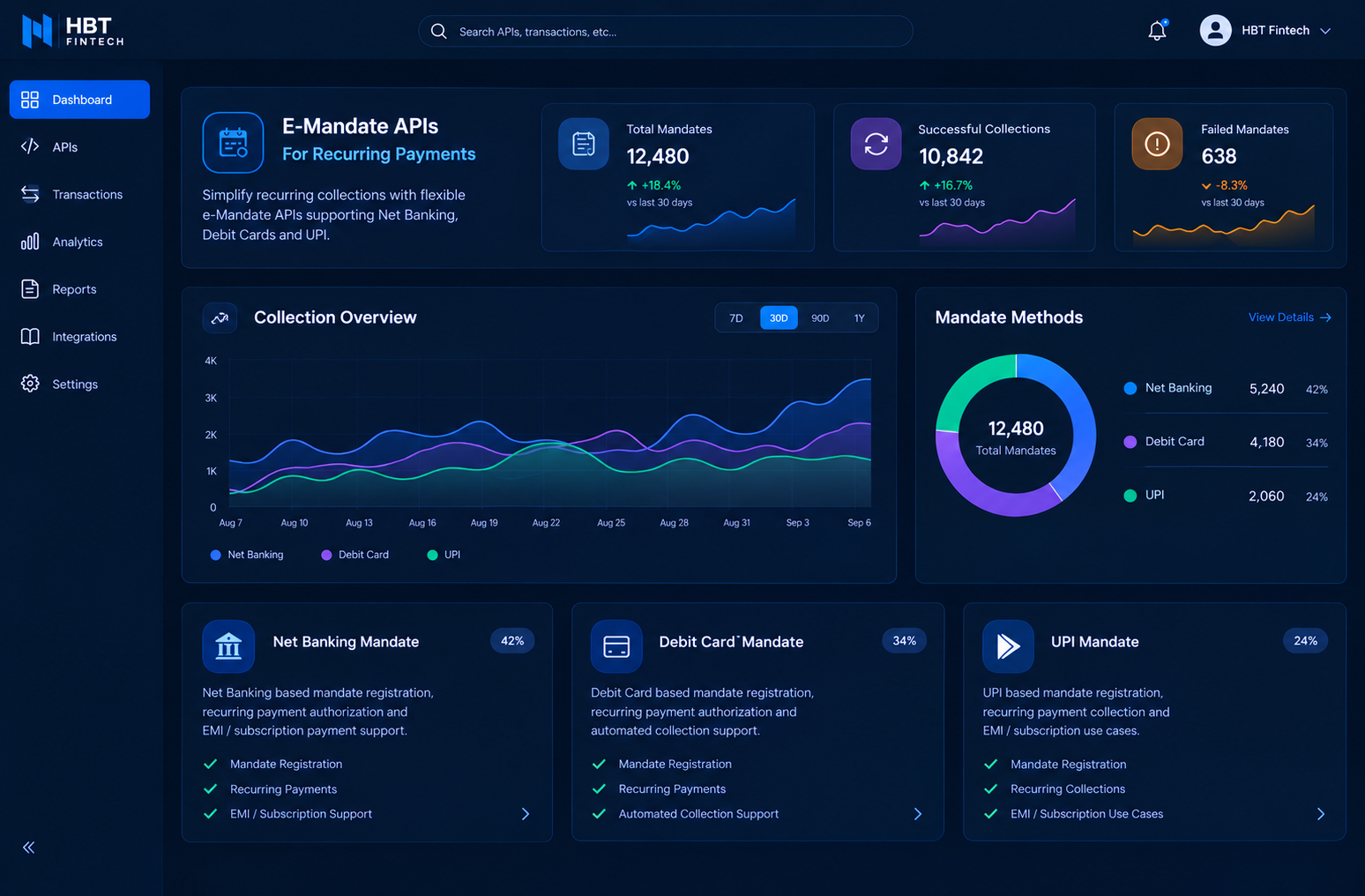Go to APIs in the sidebar
Viewport: 1365px width, 896px height.
point(79,147)
